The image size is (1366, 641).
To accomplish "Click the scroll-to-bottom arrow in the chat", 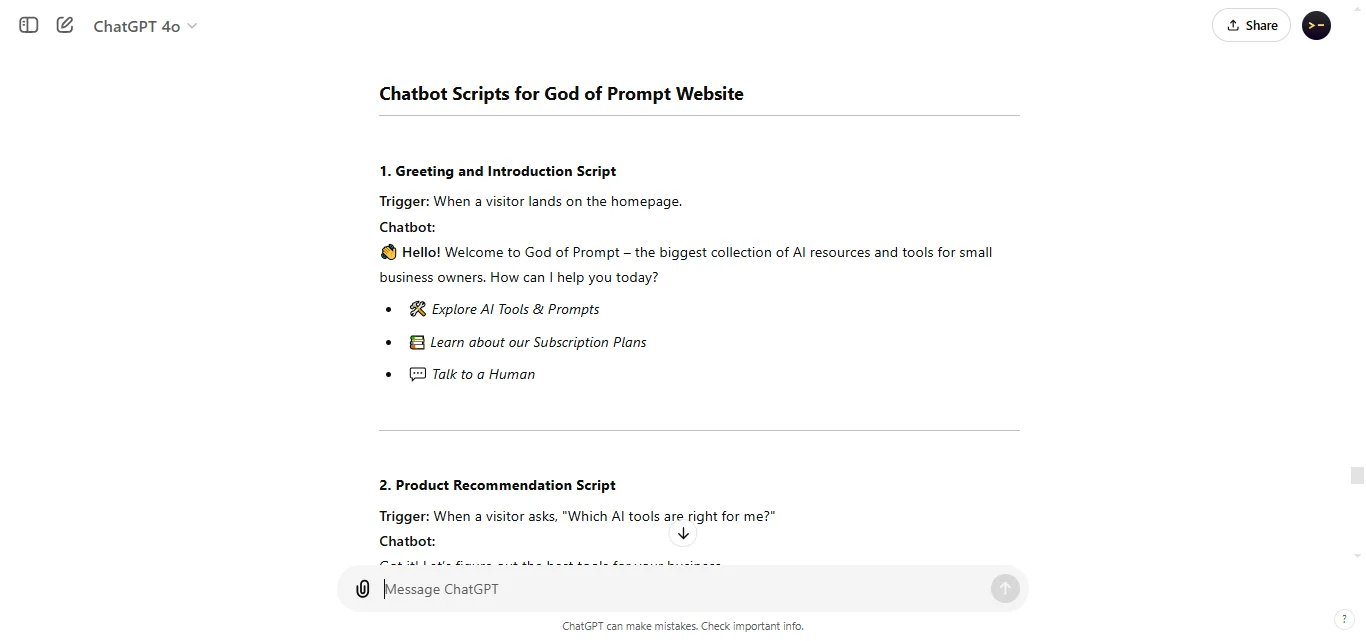I will [683, 533].
